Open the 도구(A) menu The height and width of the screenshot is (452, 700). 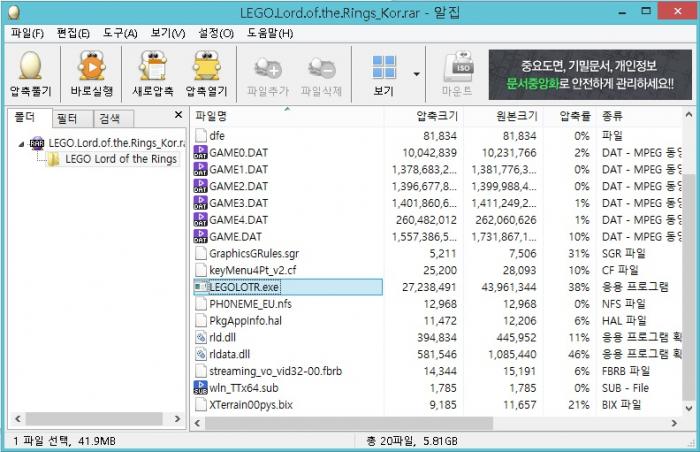120,33
